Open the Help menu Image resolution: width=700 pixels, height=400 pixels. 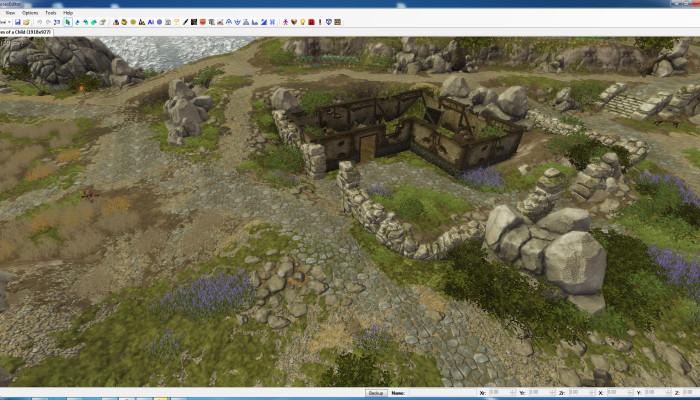[68, 13]
